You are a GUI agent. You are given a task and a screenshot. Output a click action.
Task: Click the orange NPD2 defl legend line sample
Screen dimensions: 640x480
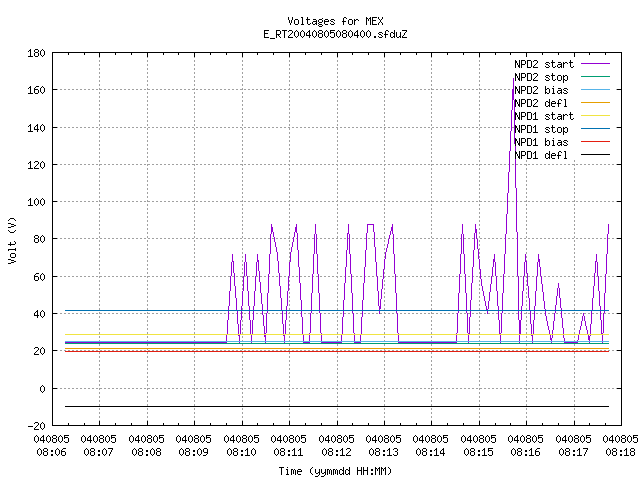595,102
